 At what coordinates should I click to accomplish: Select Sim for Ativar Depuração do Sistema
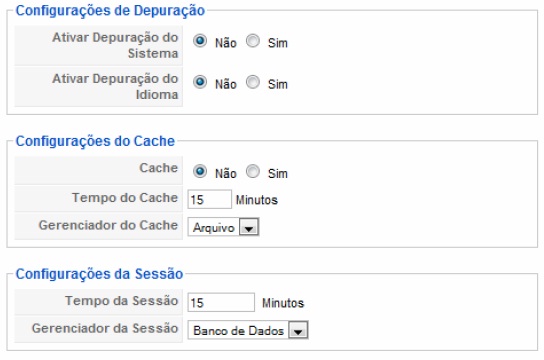pos(253,41)
